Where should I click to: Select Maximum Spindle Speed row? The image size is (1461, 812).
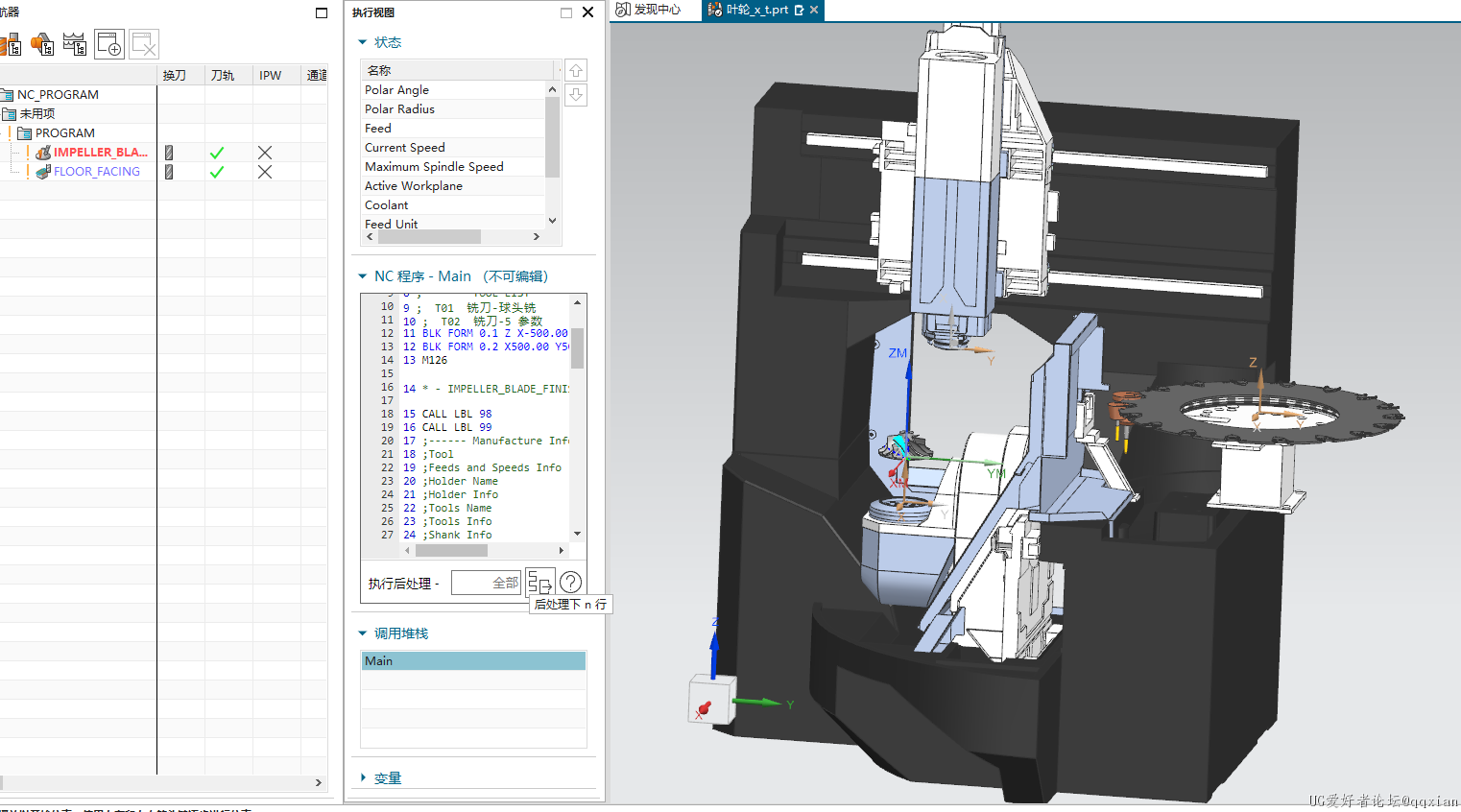pyautogui.click(x=453, y=167)
